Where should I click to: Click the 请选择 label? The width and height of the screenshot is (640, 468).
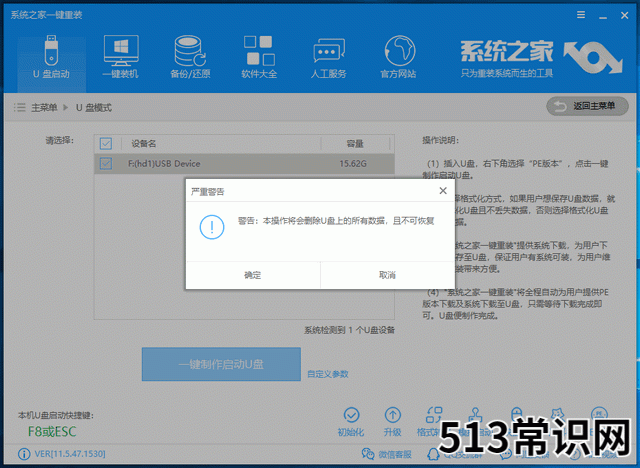(60, 140)
